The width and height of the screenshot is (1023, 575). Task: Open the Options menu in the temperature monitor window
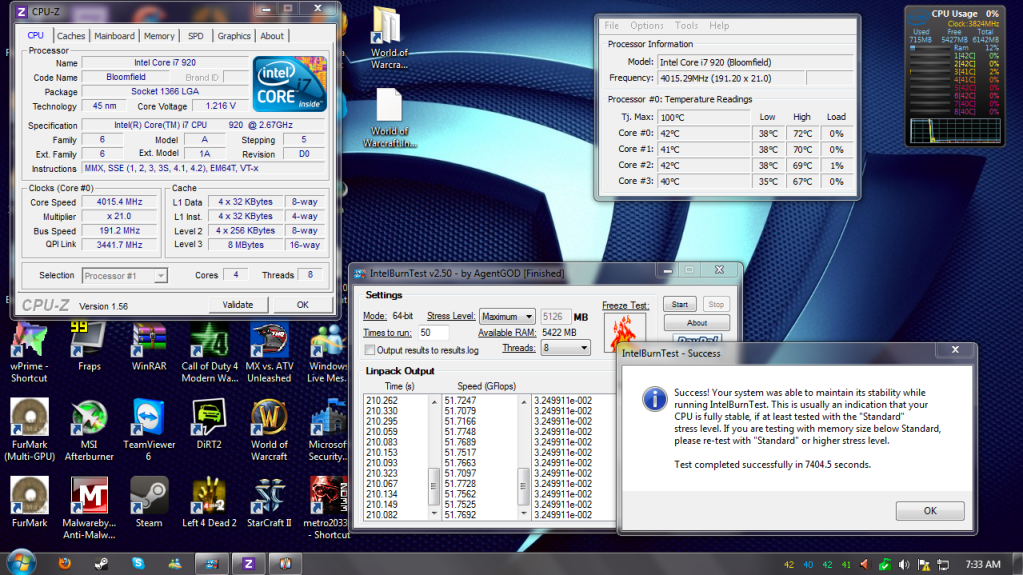(647, 25)
